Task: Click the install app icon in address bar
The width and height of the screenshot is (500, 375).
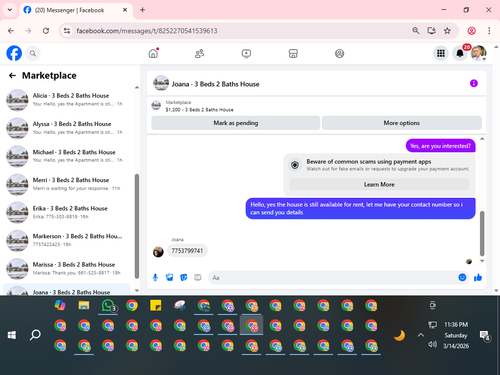Action: [x=432, y=31]
